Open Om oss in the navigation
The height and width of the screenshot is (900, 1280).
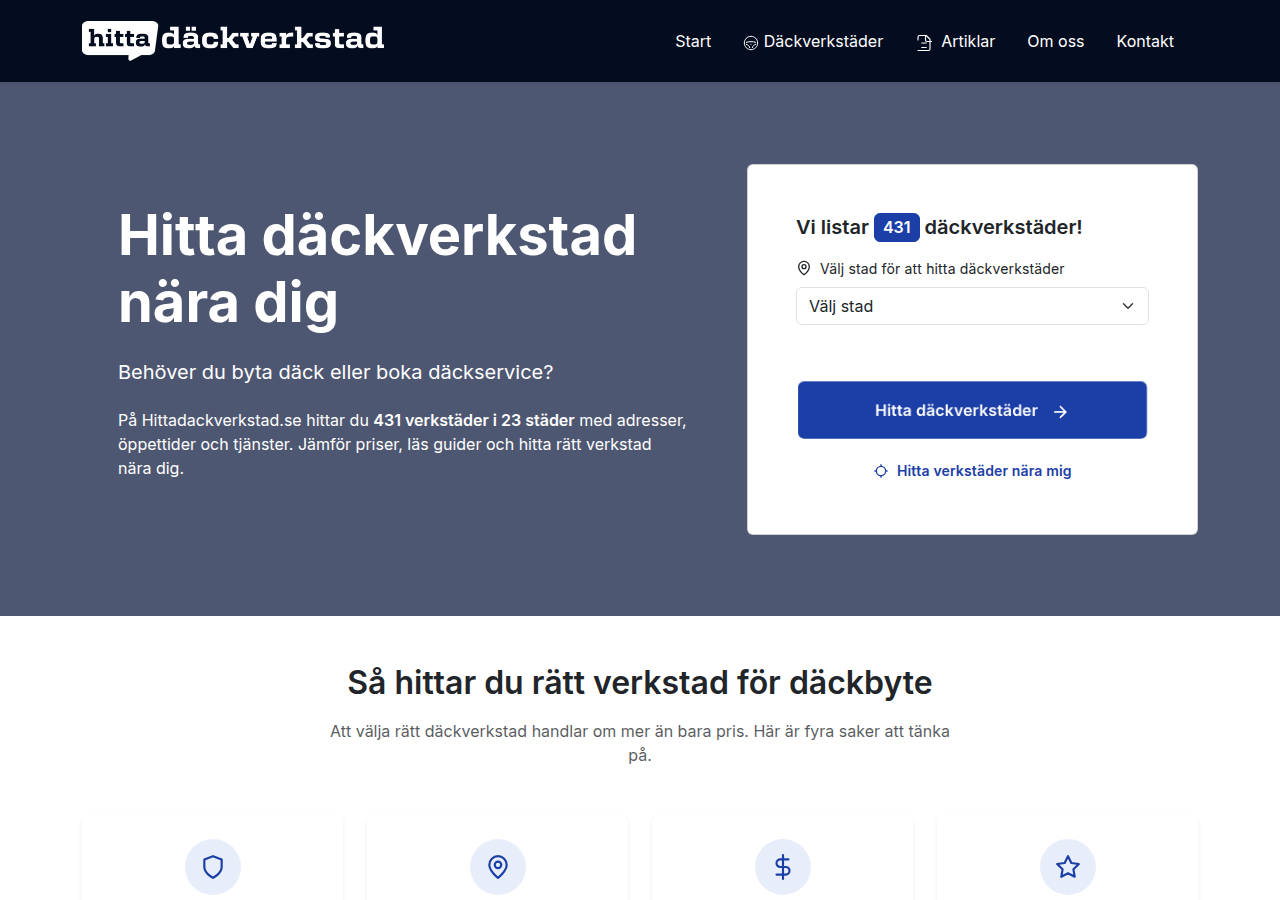(x=1056, y=41)
